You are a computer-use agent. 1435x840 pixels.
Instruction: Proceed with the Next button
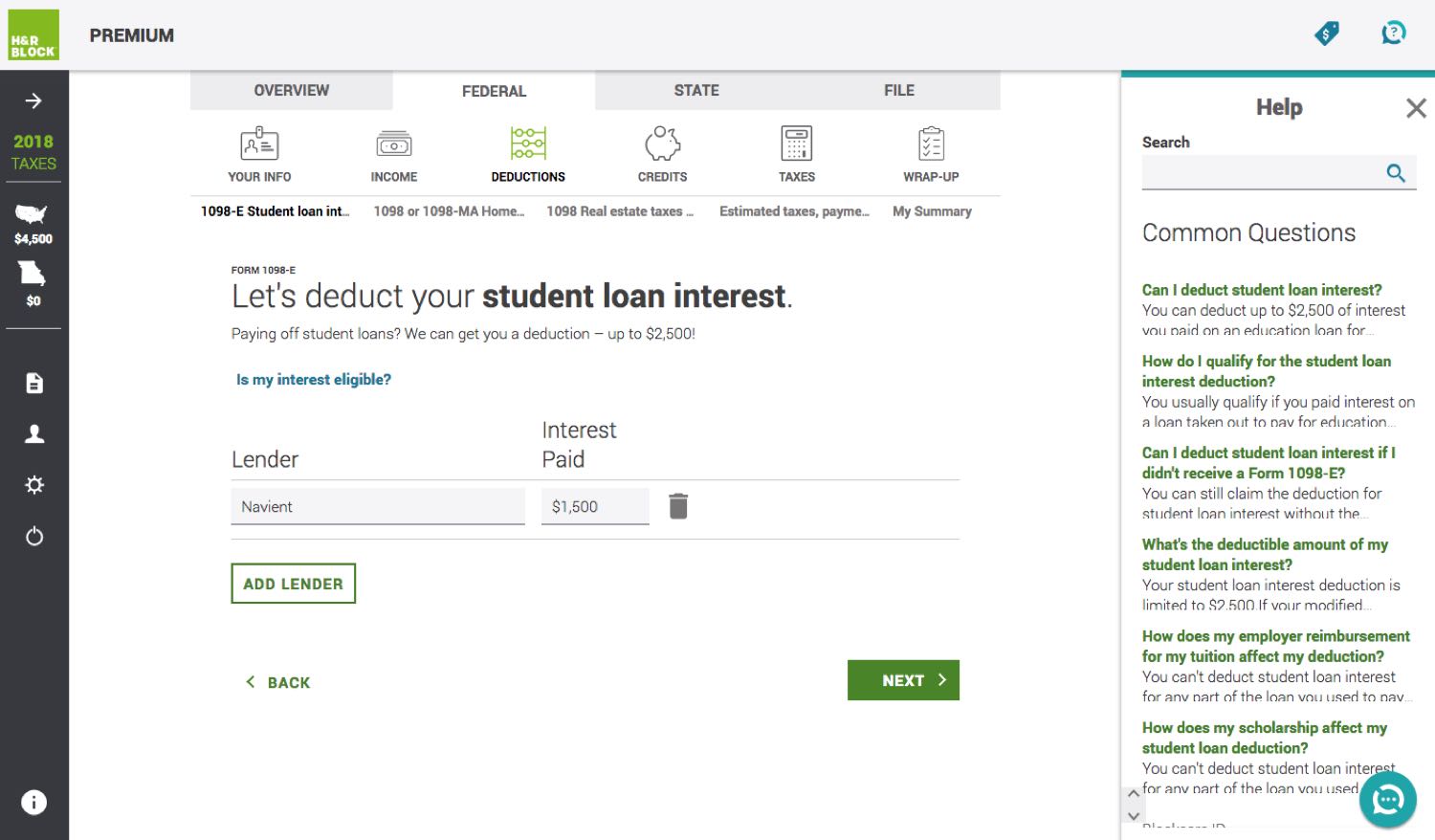[x=902, y=680]
